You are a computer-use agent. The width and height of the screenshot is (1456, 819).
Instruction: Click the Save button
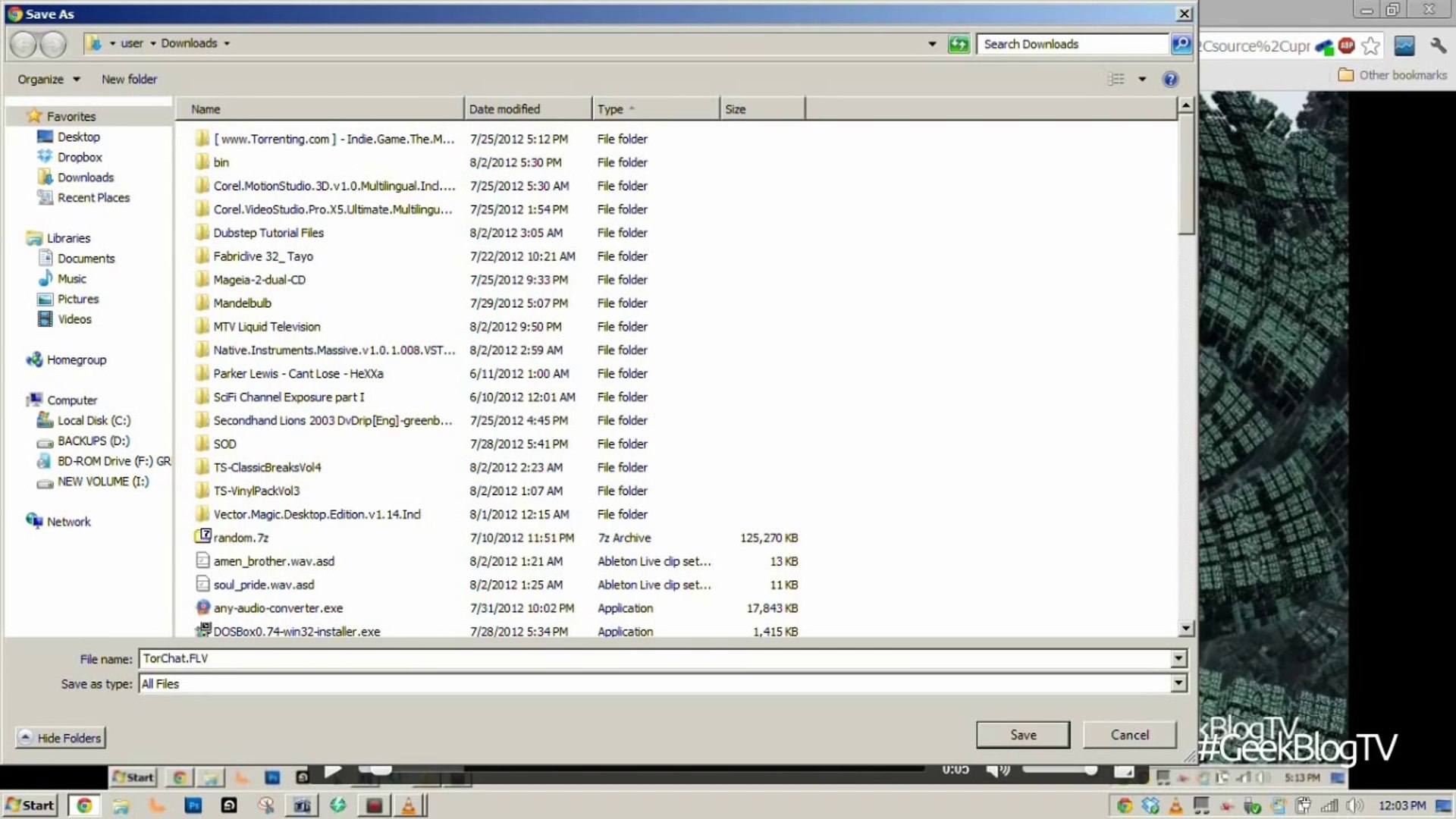1022,735
